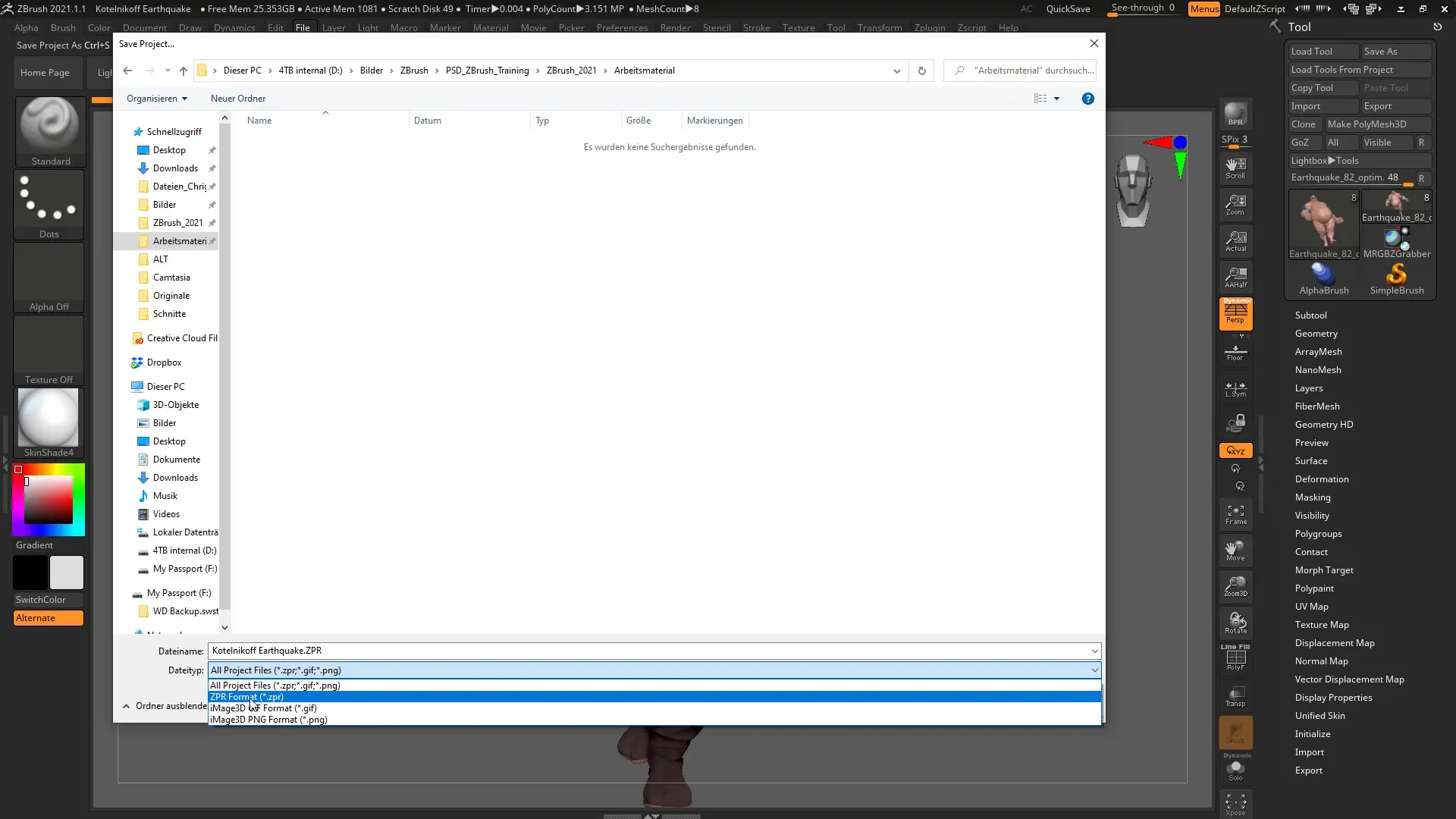1456x819 pixels.
Task: Open the Texture menu
Action: [799, 27]
